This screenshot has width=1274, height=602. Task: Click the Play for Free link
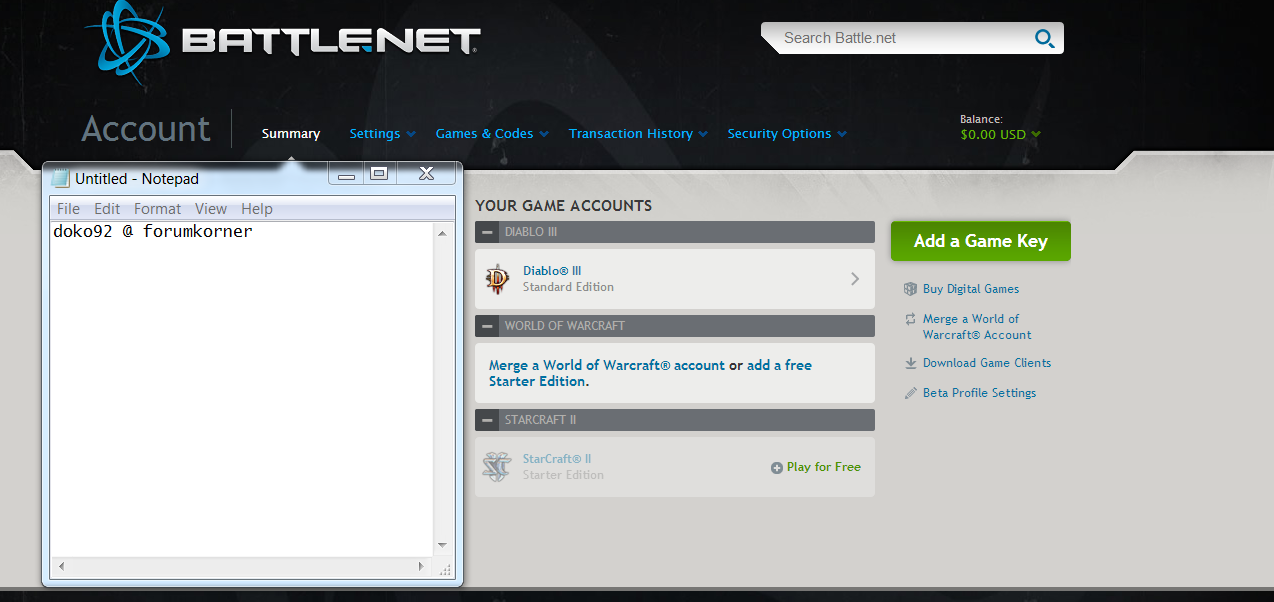point(824,467)
